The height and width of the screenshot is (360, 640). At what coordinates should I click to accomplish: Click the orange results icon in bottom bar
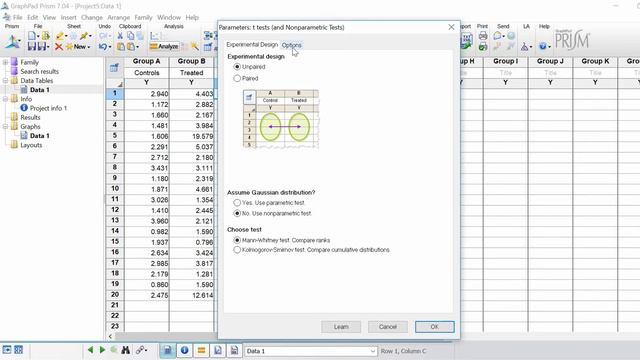click(x=201, y=350)
